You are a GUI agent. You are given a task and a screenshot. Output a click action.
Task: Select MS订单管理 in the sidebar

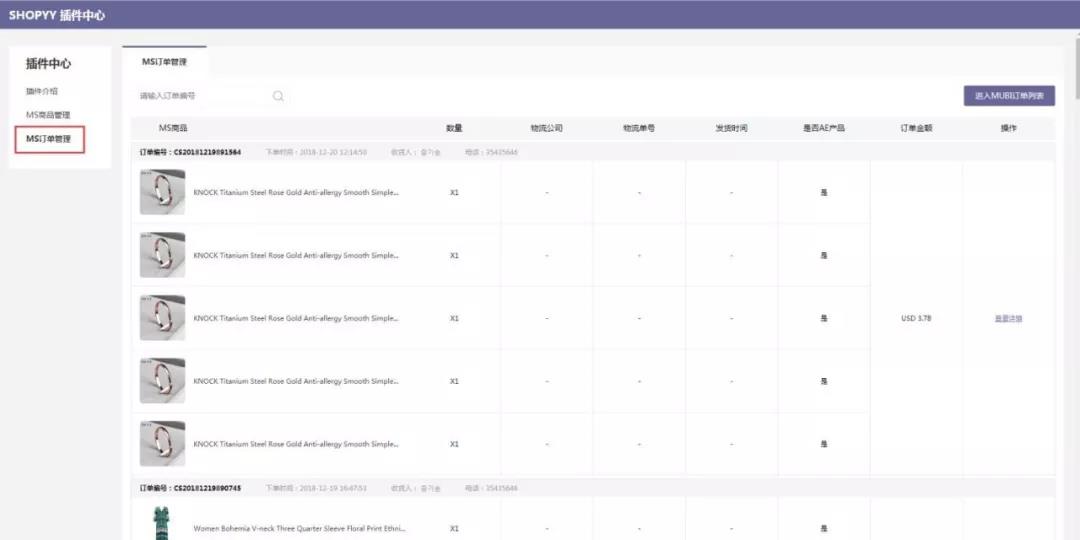coord(50,139)
